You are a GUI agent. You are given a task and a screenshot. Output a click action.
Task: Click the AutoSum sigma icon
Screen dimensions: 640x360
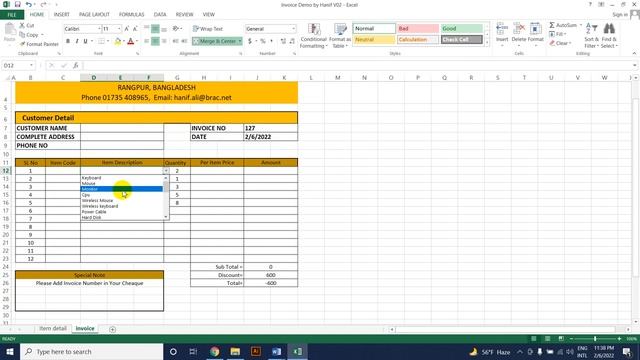click(552, 25)
